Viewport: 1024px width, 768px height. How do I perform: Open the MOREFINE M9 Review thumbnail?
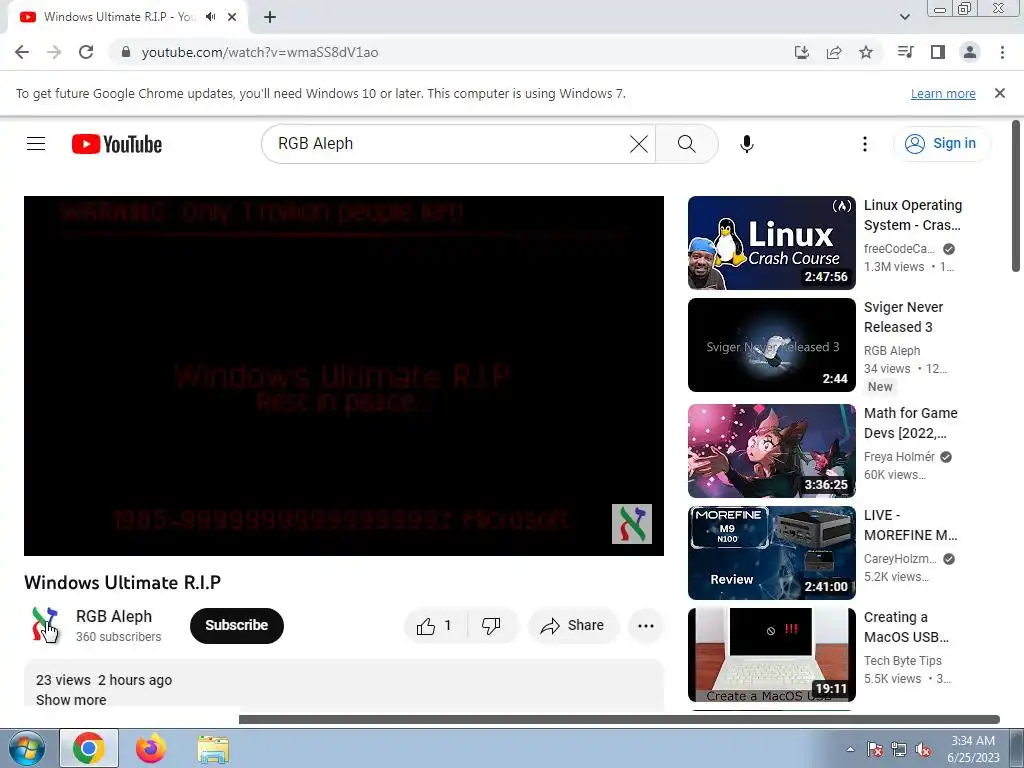pos(771,552)
